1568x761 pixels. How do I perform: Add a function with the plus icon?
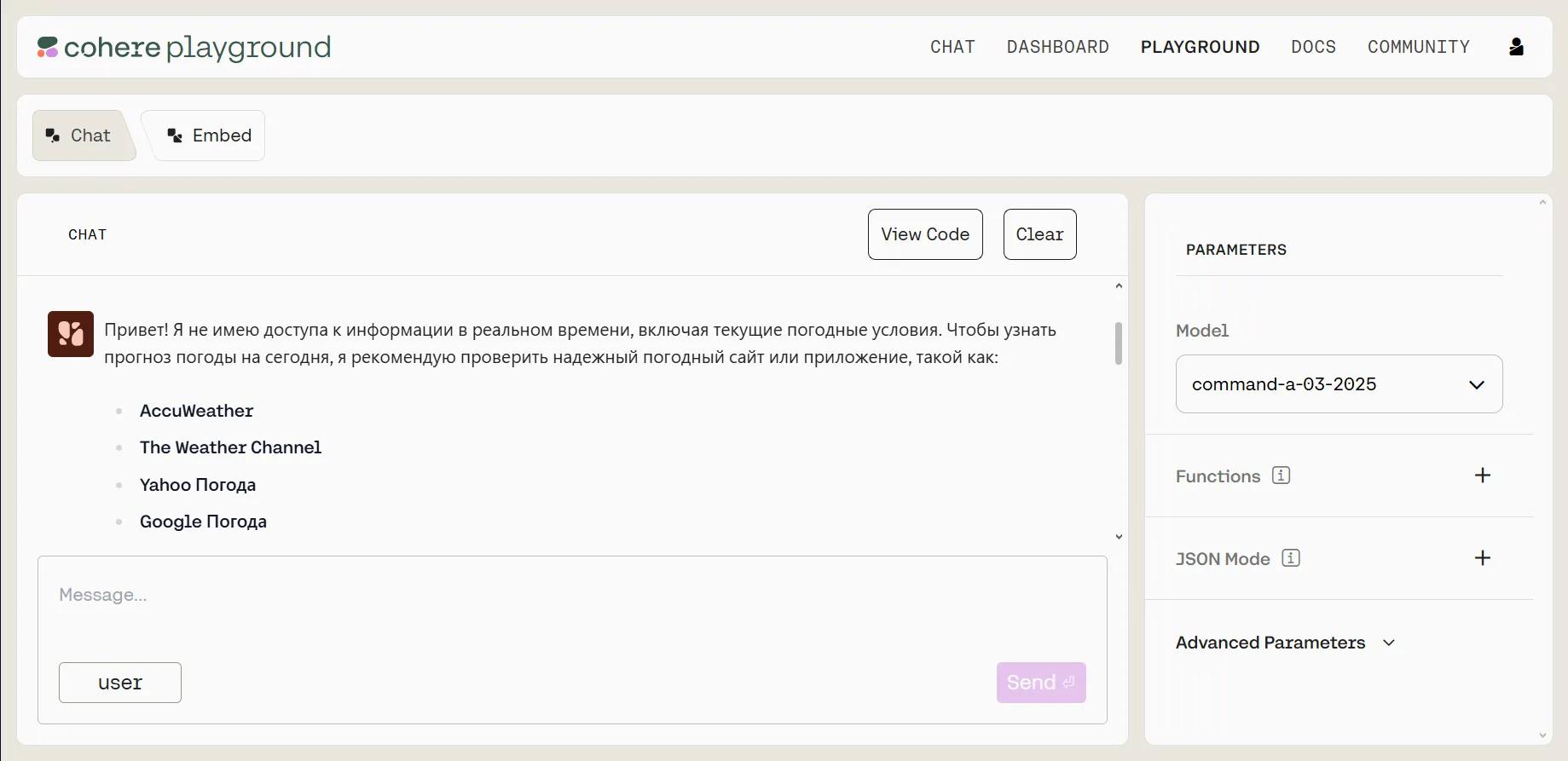coord(1483,476)
